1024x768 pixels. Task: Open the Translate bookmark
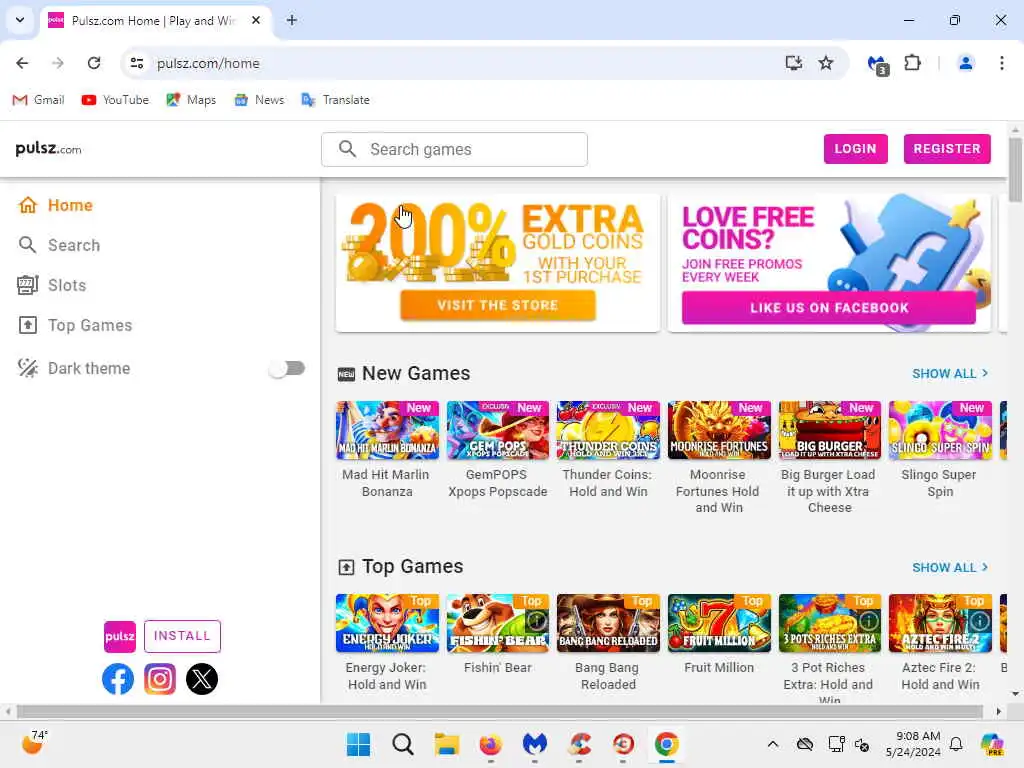pyautogui.click(x=335, y=100)
